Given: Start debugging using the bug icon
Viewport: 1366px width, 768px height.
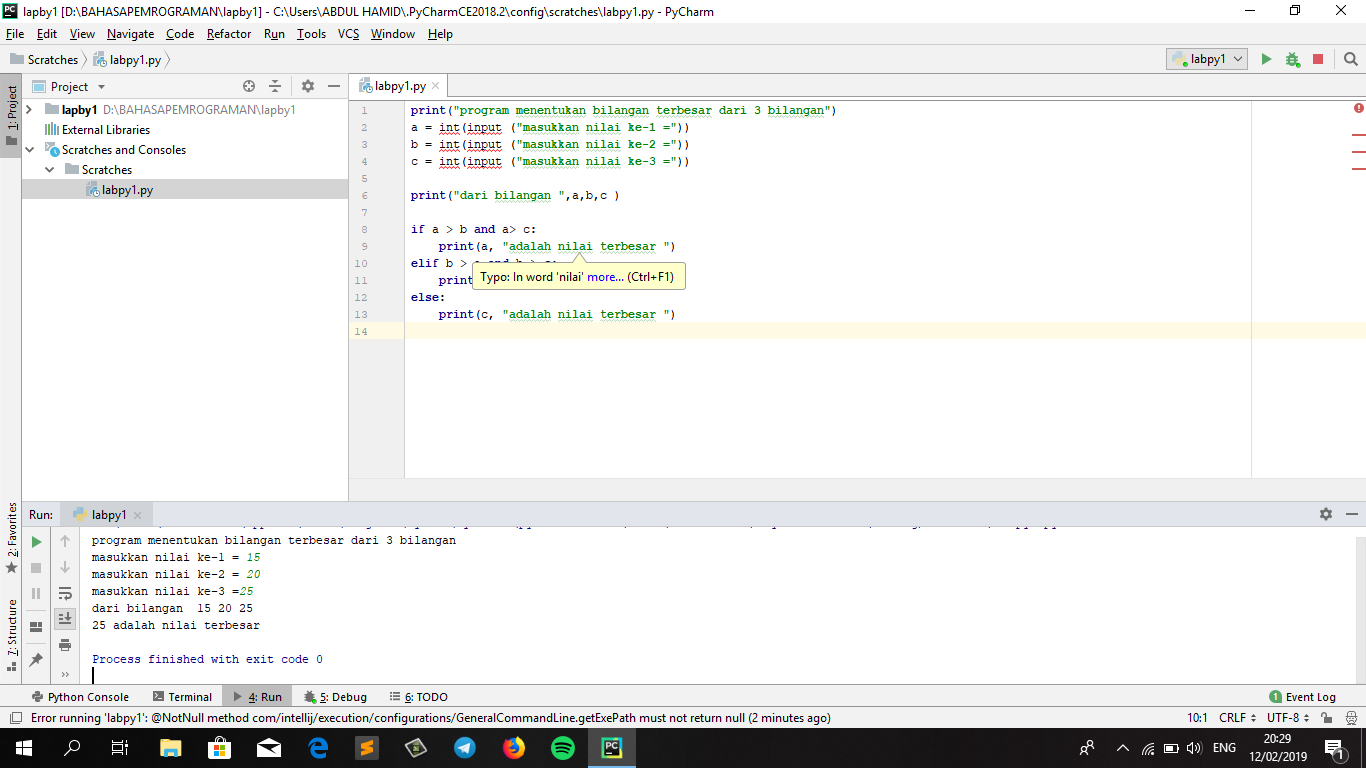Looking at the screenshot, I should click(x=1291, y=59).
